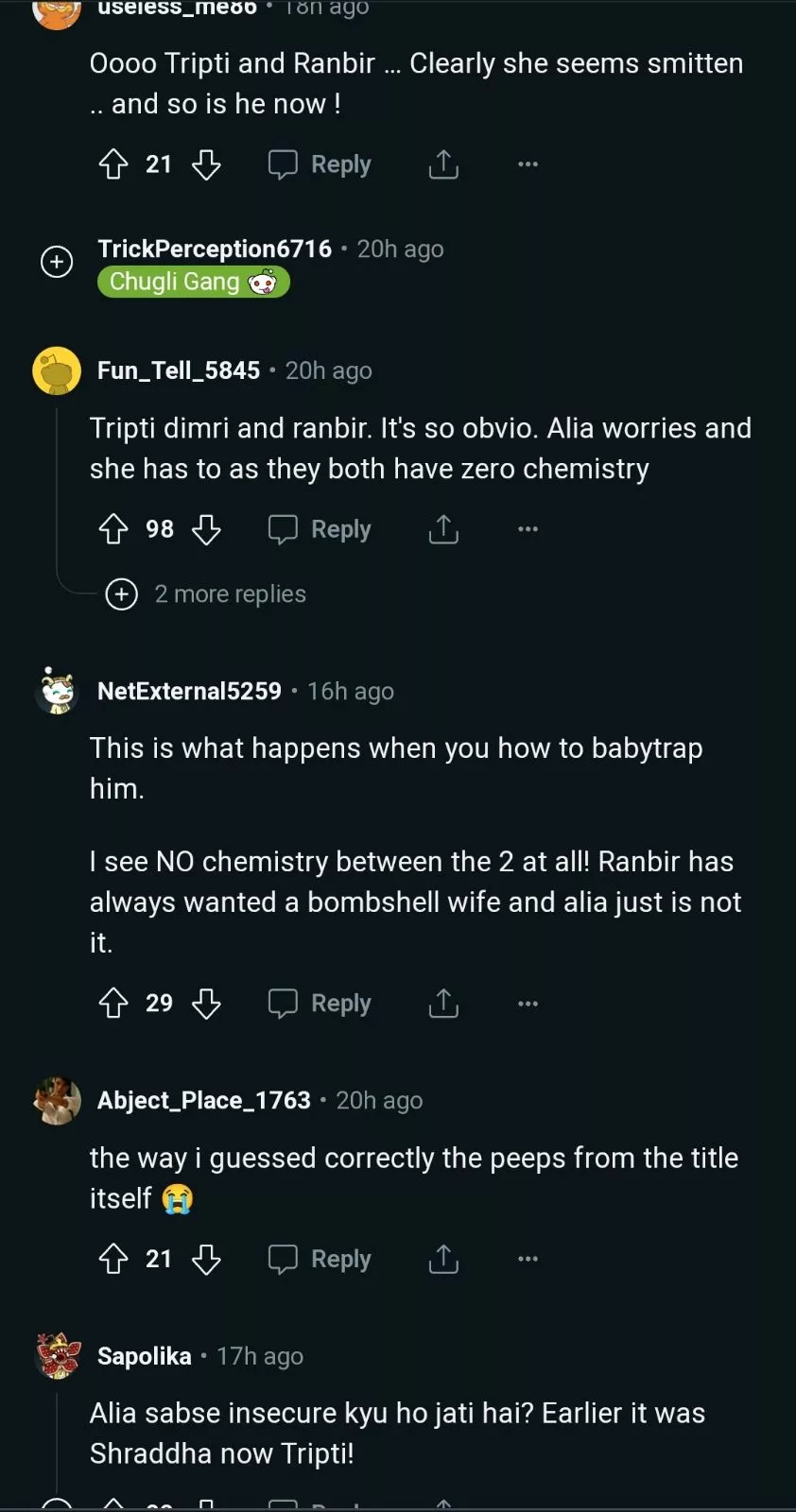This screenshot has width=796, height=1512.
Task: Open Sapolika's user profile
Action: [144, 1356]
